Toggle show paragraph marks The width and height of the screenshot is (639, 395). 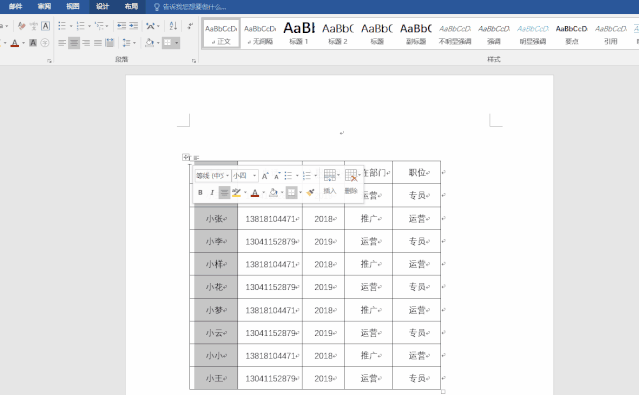190,26
